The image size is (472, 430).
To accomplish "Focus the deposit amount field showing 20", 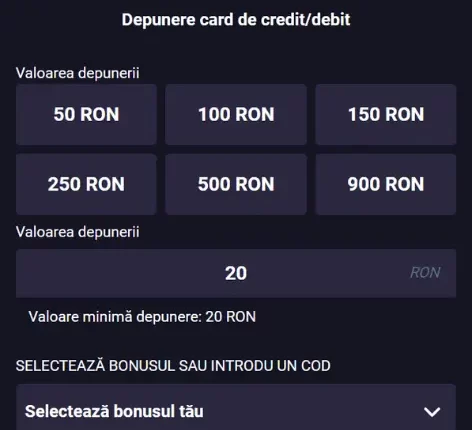I will (x=236, y=273).
